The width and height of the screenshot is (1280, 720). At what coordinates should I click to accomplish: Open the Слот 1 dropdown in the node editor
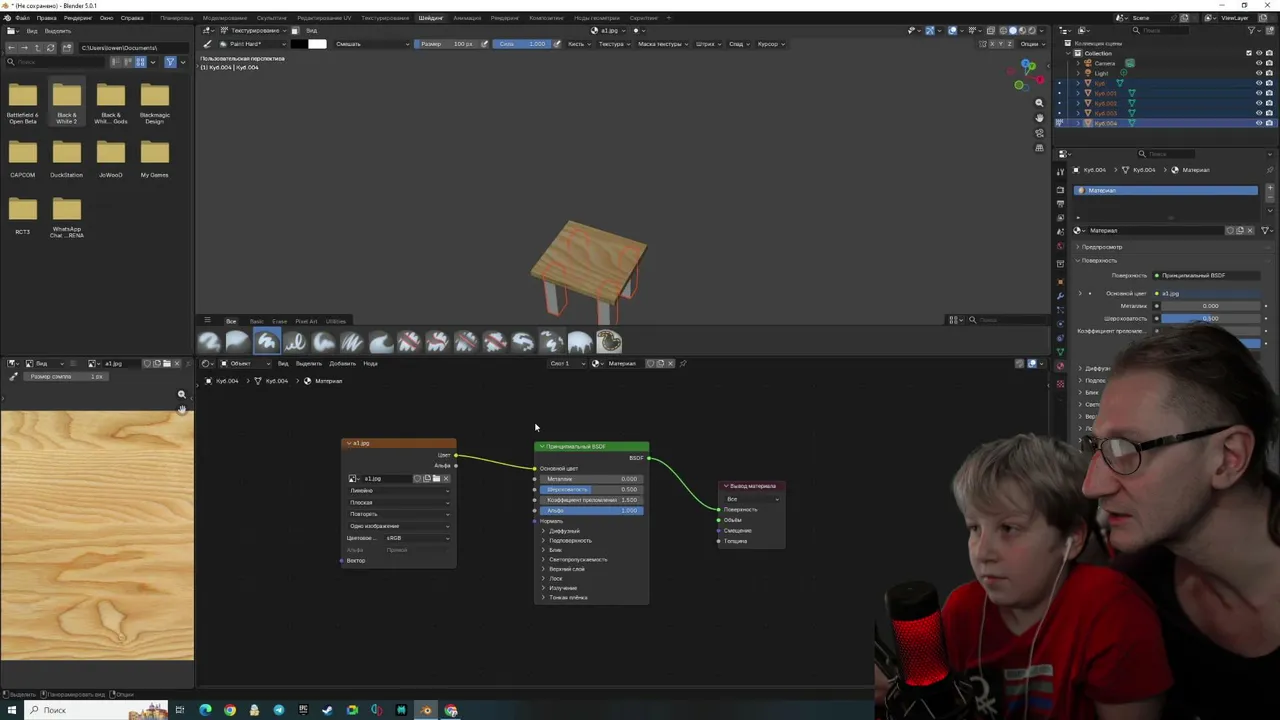coord(565,363)
